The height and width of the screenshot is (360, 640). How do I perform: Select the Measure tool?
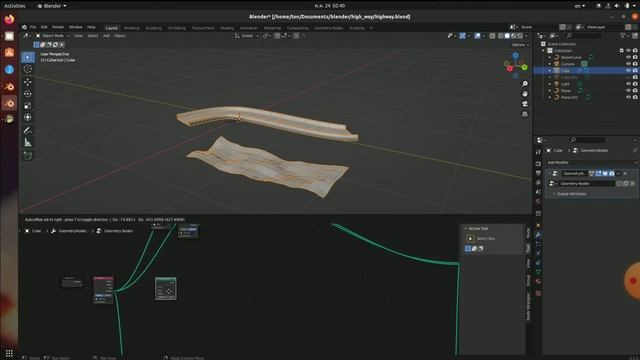click(28, 142)
